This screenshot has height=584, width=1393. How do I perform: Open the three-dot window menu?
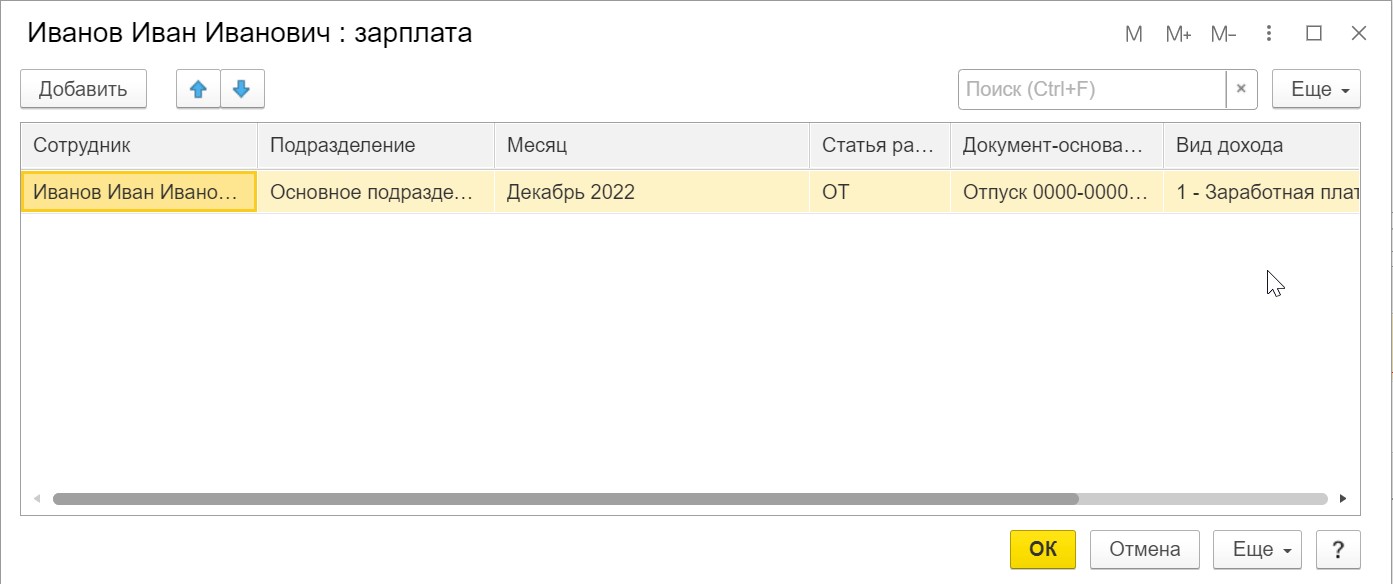click(x=1269, y=34)
